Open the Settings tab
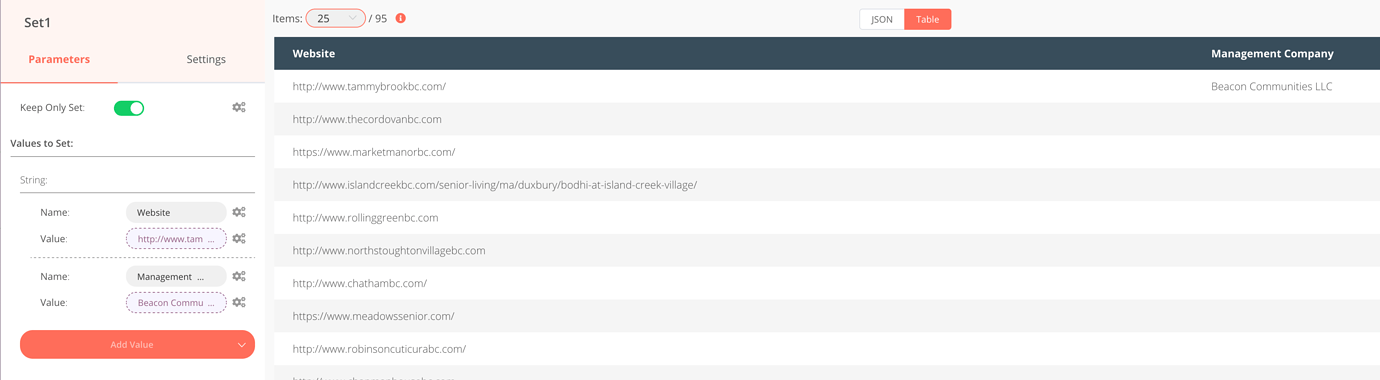This screenshot has height=380, width=1380. [206, 59]
